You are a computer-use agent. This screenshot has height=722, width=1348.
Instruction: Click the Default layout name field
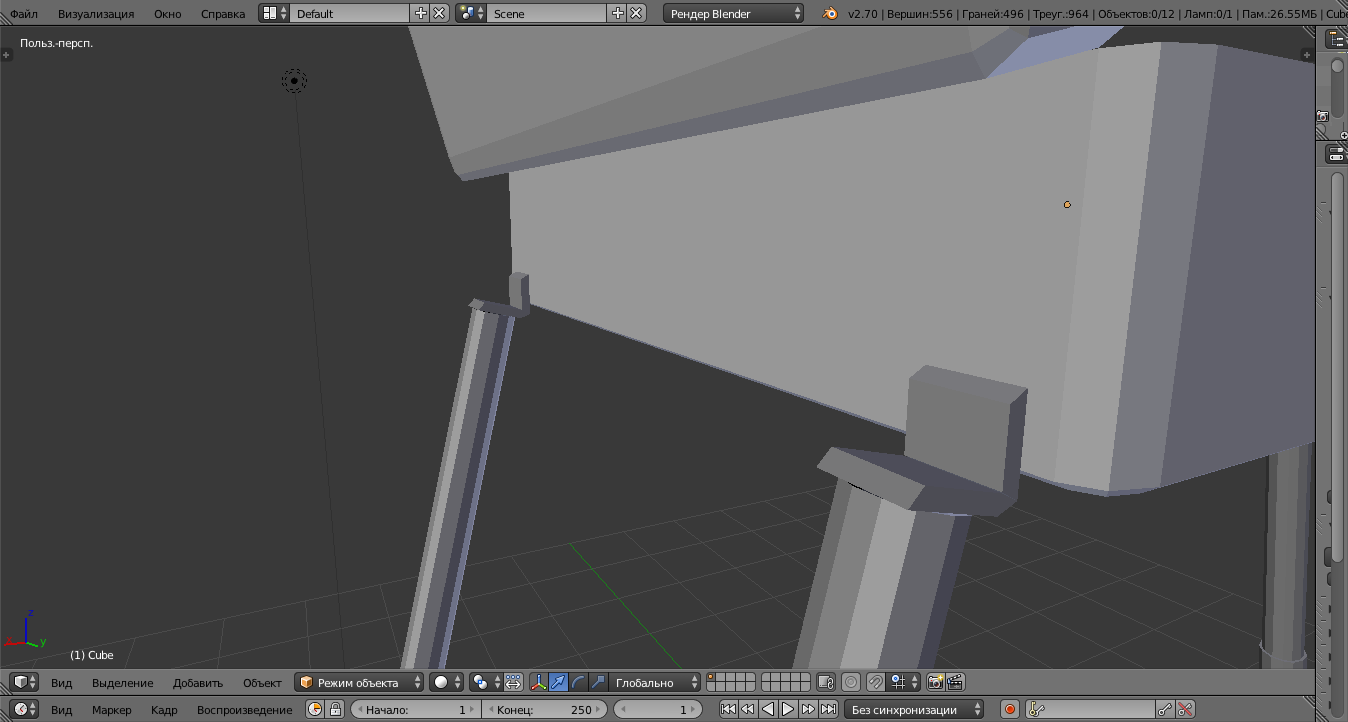[350, 13]
